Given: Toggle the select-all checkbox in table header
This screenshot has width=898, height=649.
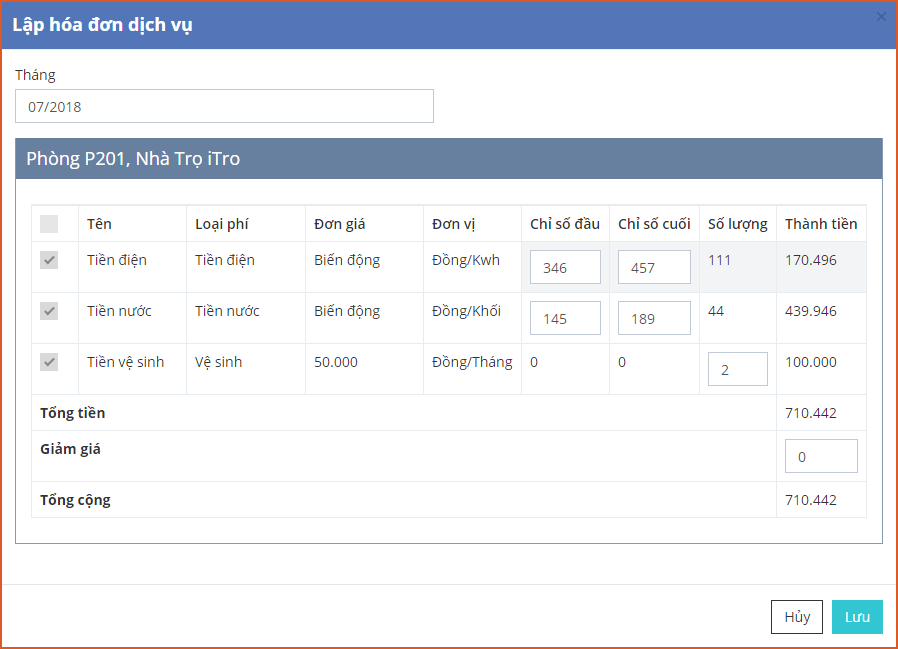Looking at the screenshot, I should (49, 224).
